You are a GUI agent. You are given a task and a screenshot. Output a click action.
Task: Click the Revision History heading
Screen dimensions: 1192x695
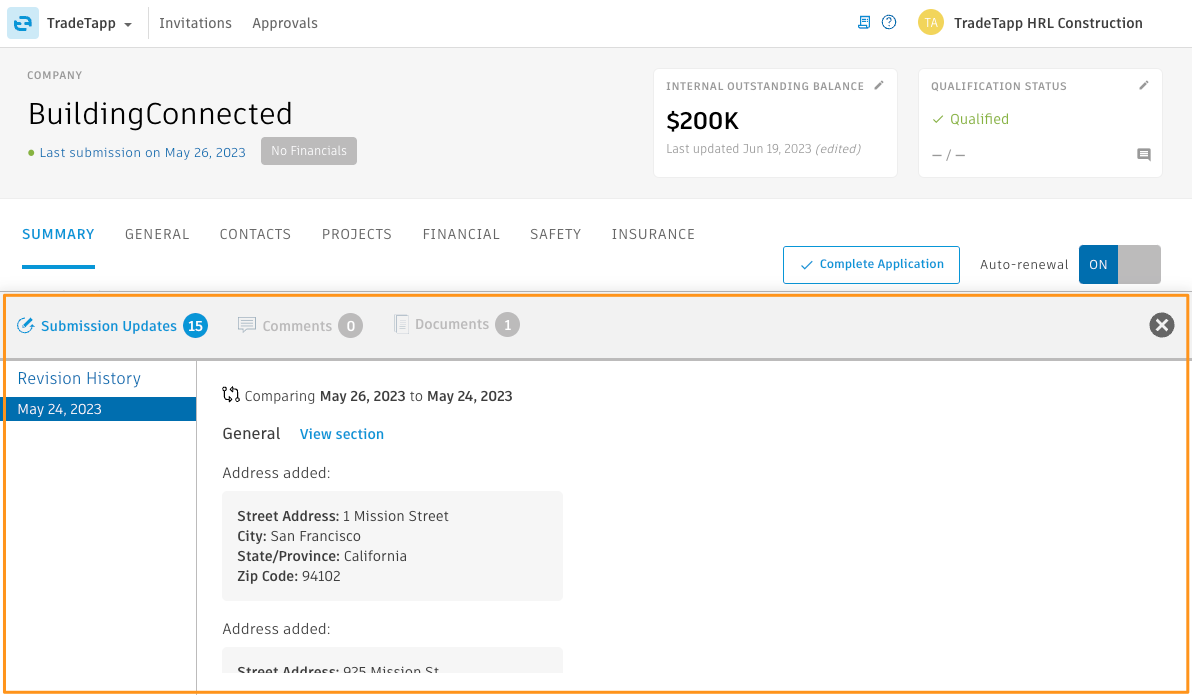pos(79,379)
